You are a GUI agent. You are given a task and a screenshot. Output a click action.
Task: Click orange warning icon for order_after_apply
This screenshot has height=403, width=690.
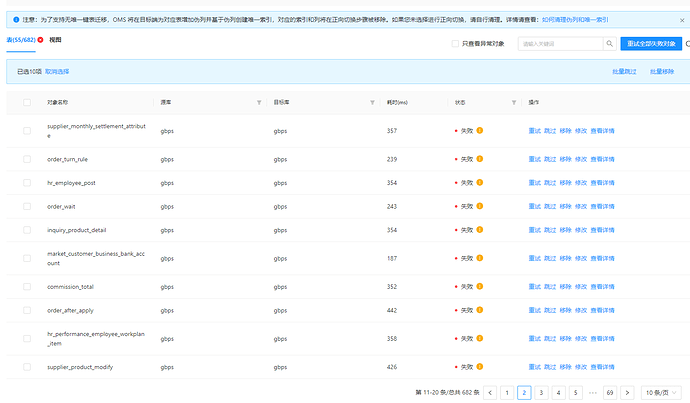pyautogui.click(x=480, y=310)
